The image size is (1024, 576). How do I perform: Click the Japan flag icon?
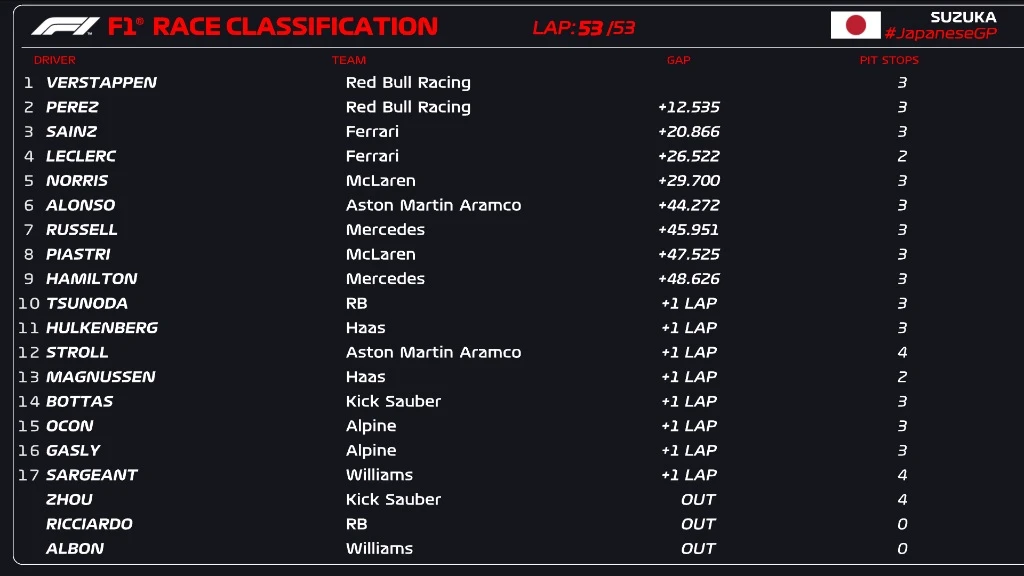pyautogui.click(x=855, y=25)
